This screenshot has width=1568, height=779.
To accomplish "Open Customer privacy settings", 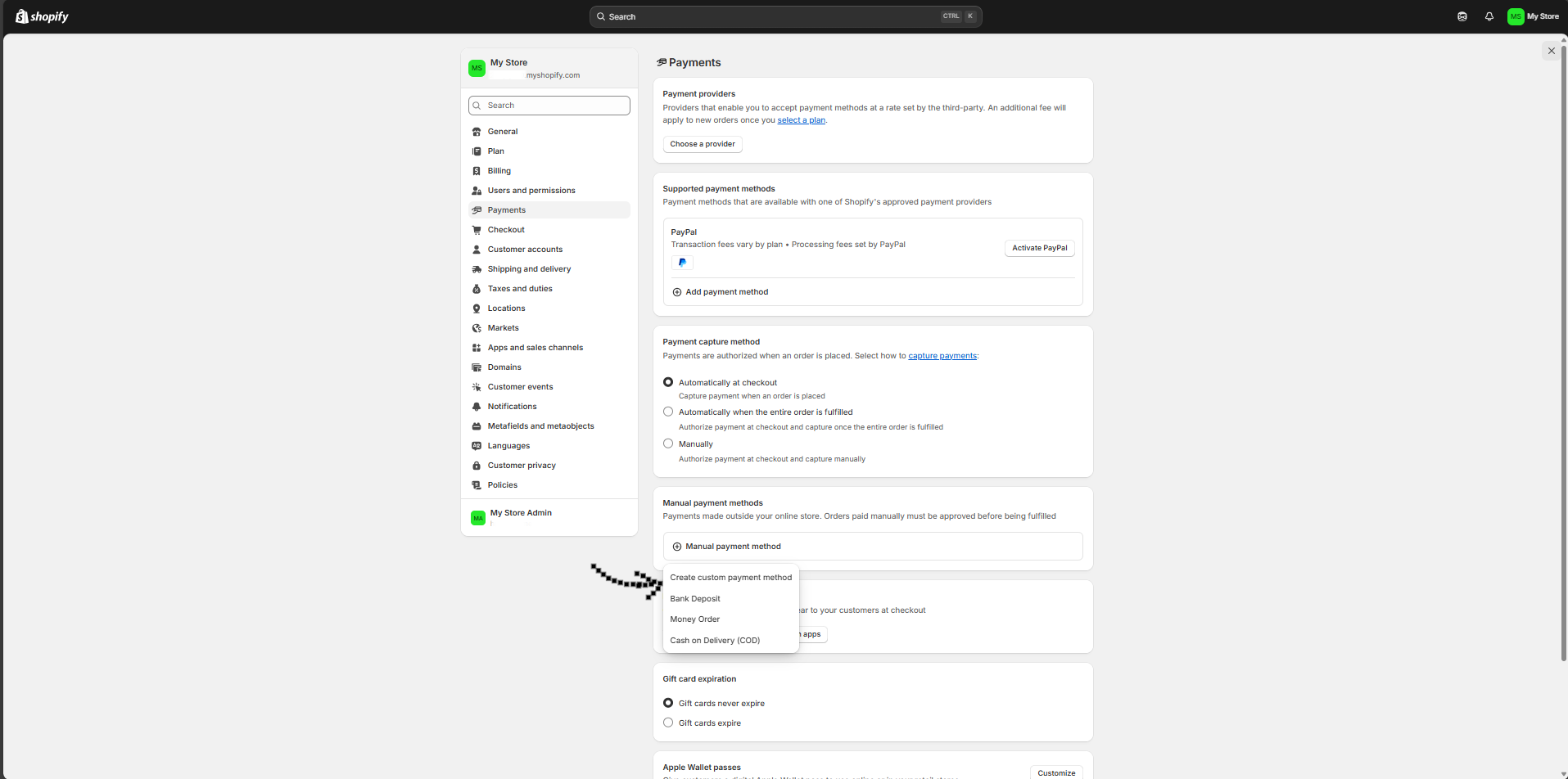I will [x=549, y=466].
